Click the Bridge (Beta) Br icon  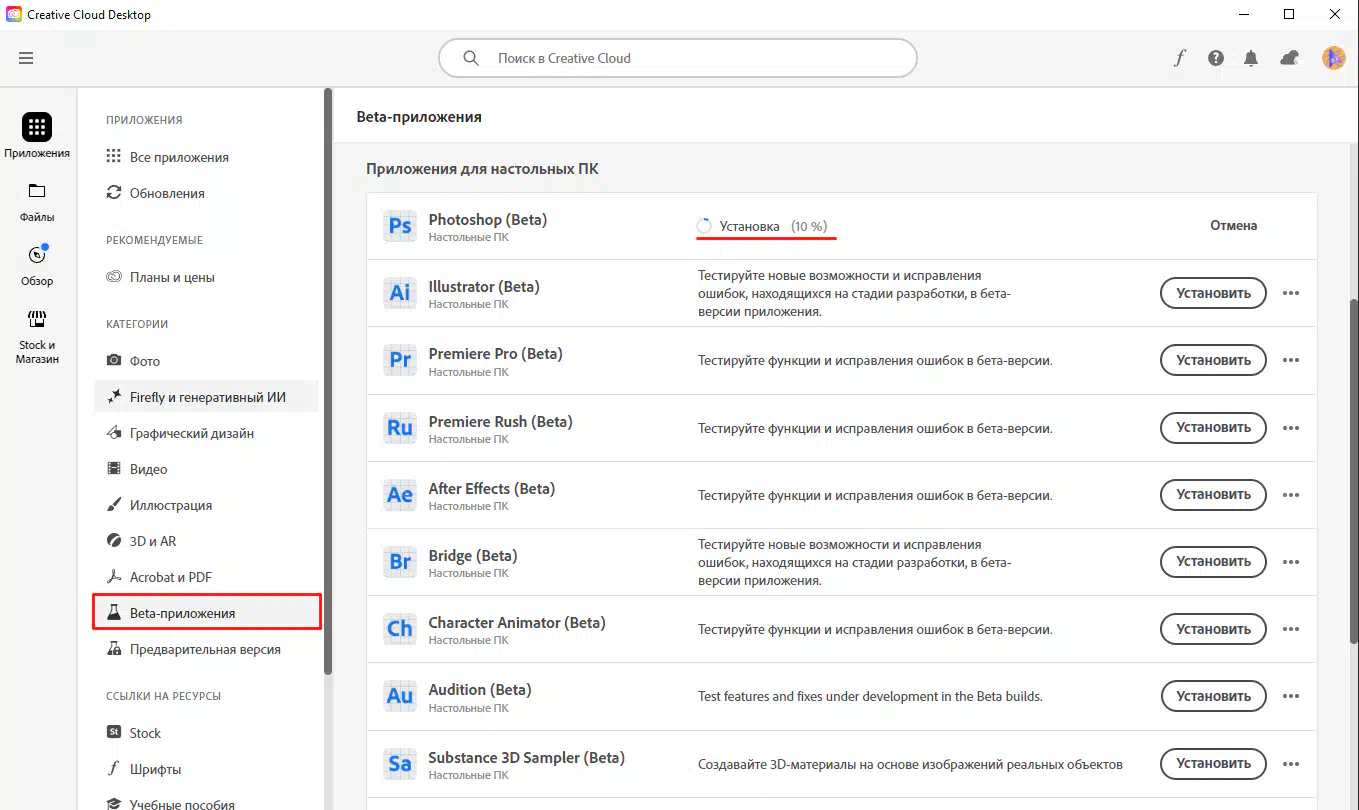(400, 561)
